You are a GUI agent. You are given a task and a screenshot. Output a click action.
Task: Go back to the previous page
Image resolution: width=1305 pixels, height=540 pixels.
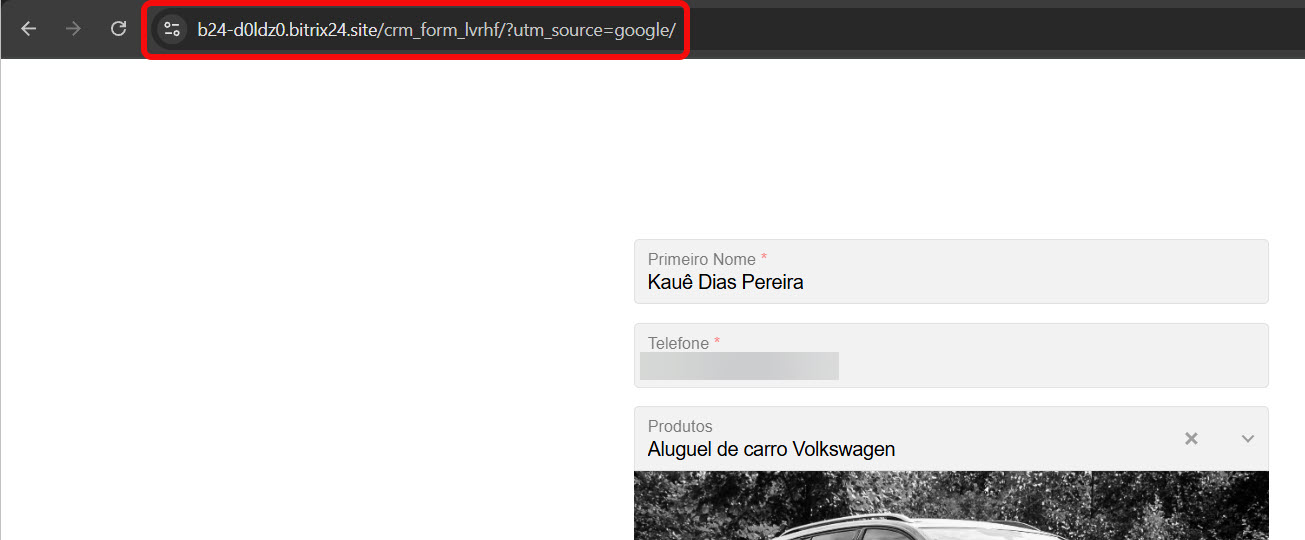point(28,29)
